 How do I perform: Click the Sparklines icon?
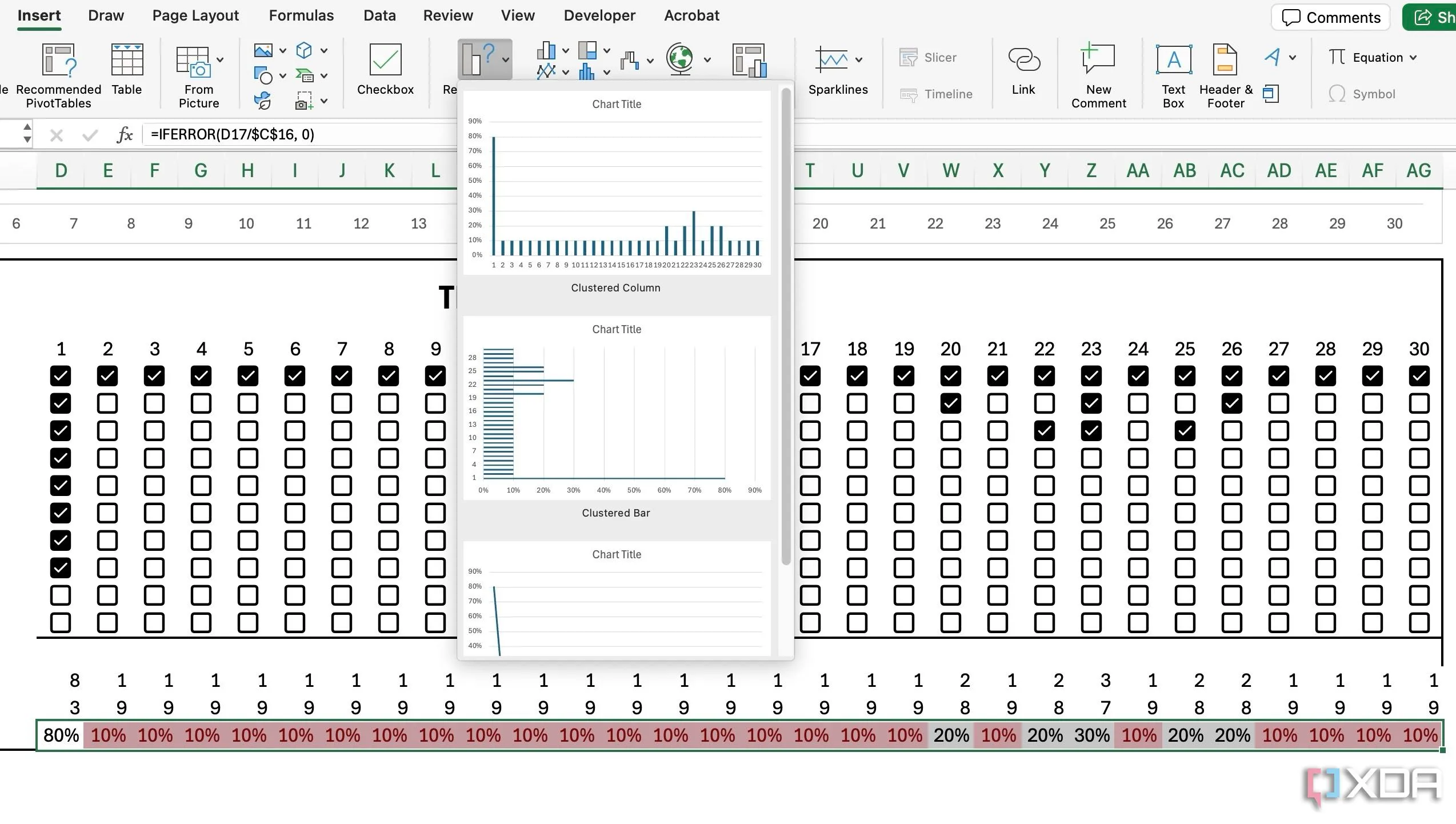pyautogui.click(x=831, y=59)
